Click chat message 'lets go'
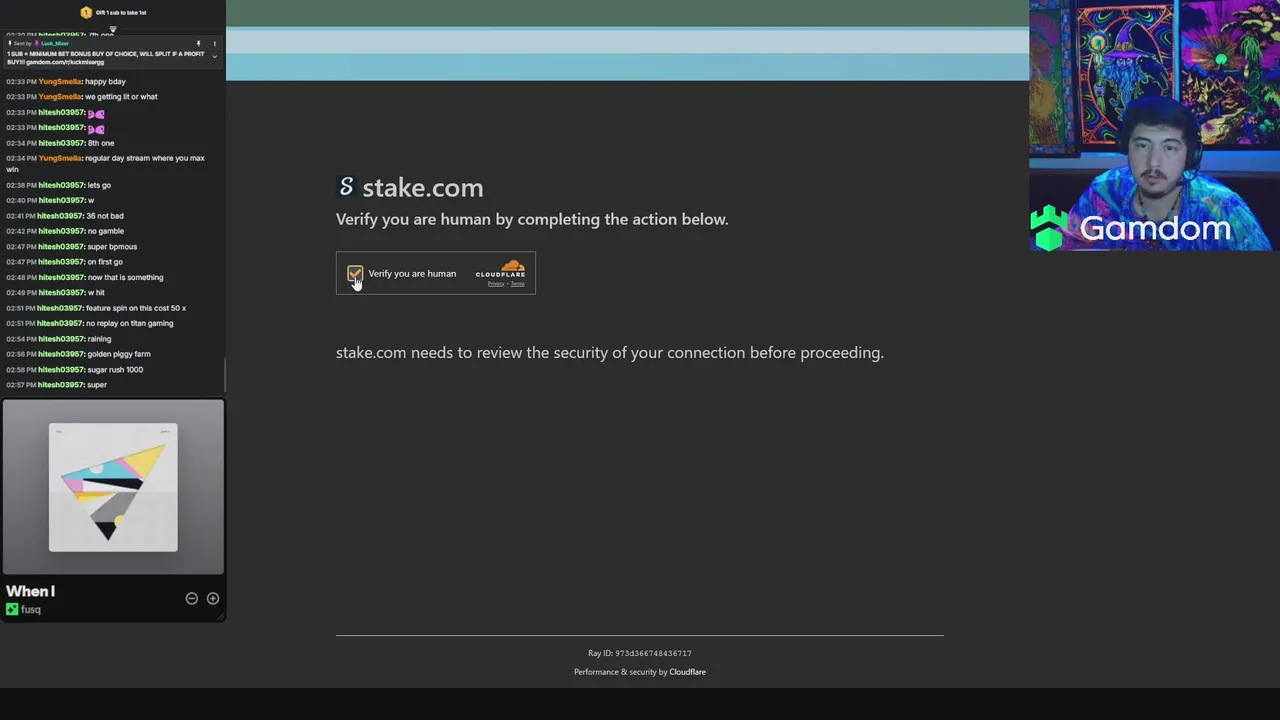The image size is (1280, 720). pyautogui.click(x=99, y=185)
